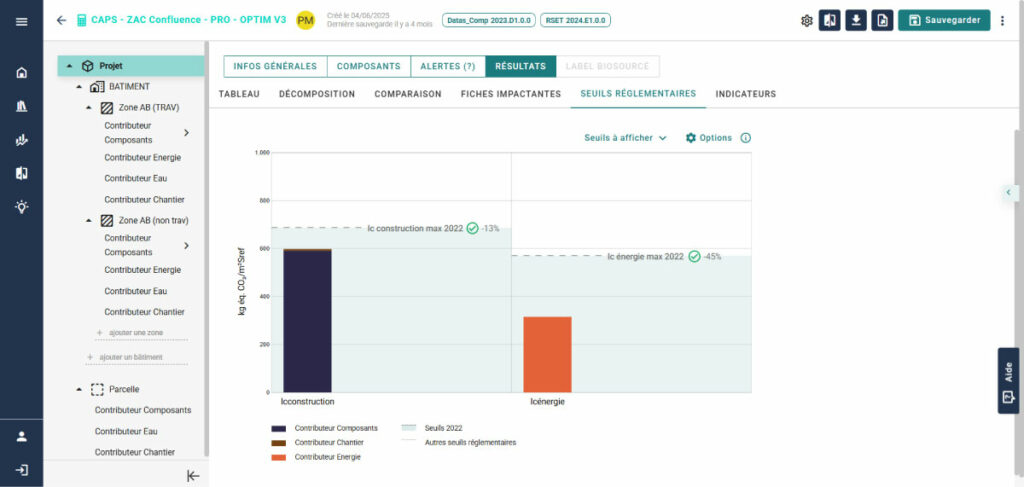
Task: Open the Seuils à afficher dropdown
Action: tap(625, 138)
